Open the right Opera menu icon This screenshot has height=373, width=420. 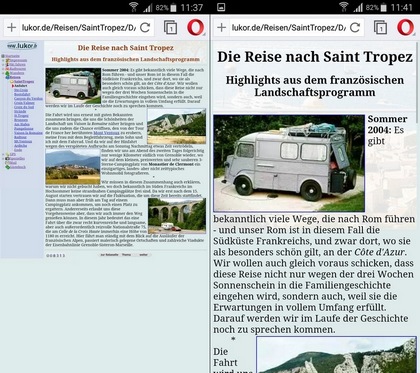pos(405,27)
